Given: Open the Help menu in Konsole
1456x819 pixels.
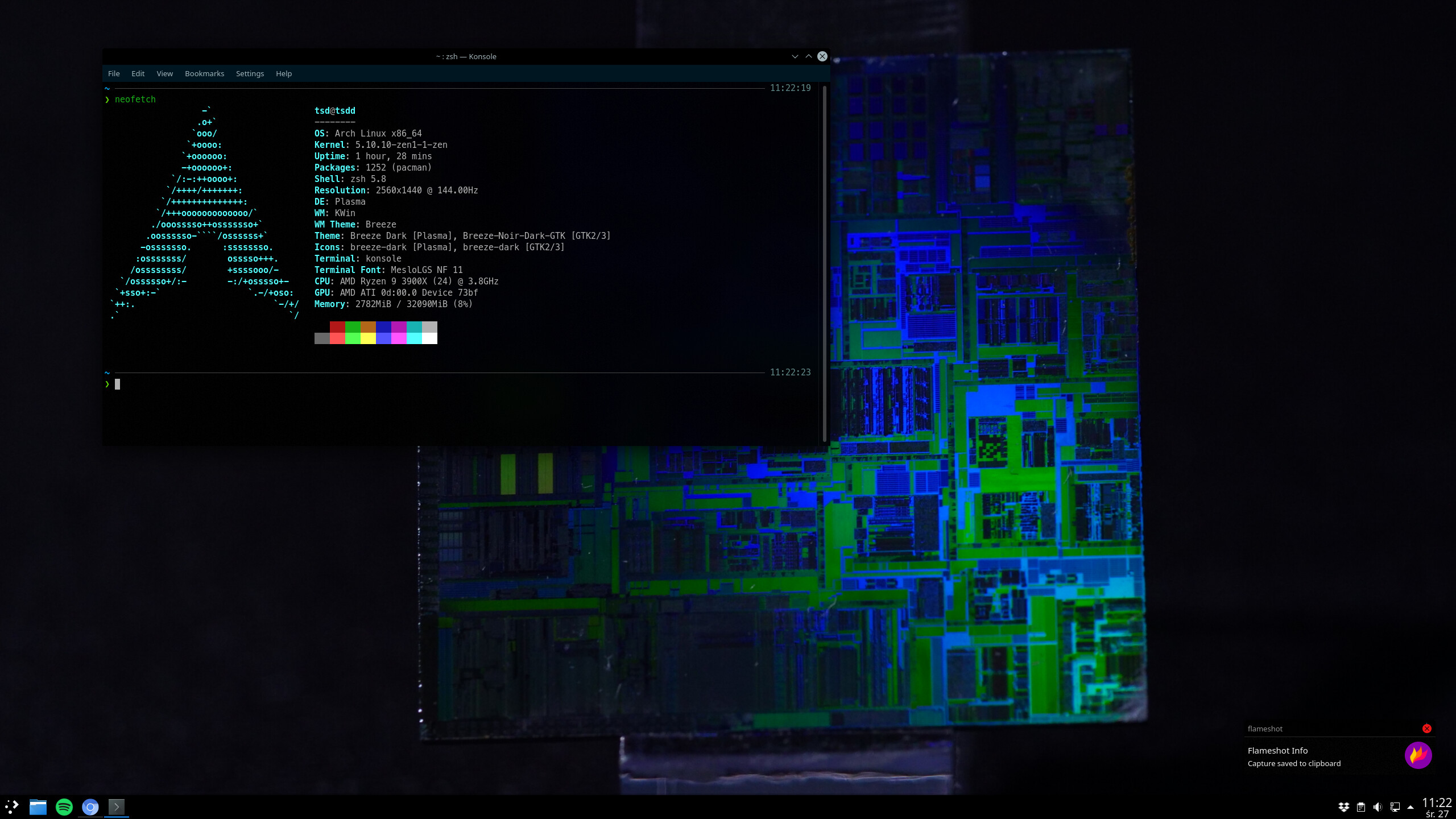Looking at the screenshot, I should point(284,73).
